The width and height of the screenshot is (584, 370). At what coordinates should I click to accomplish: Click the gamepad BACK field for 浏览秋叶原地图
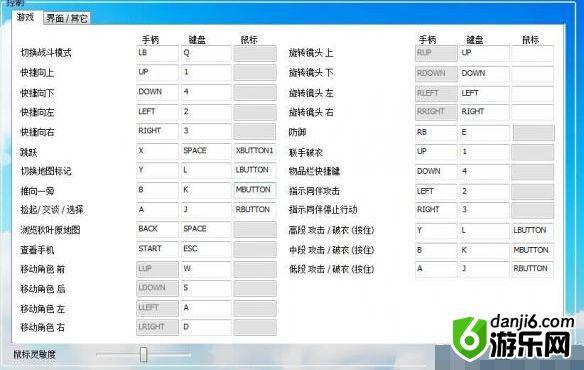point(157,230)
